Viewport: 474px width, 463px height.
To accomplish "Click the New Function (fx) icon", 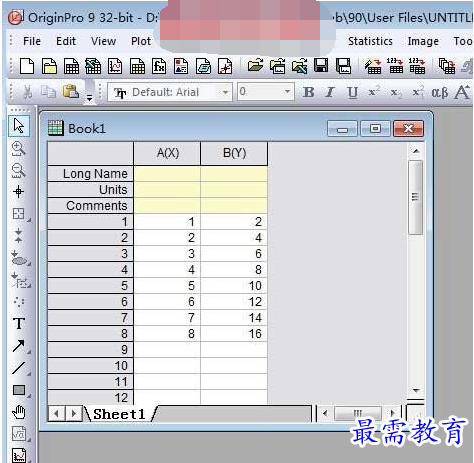I will click(x=159, y=66).
